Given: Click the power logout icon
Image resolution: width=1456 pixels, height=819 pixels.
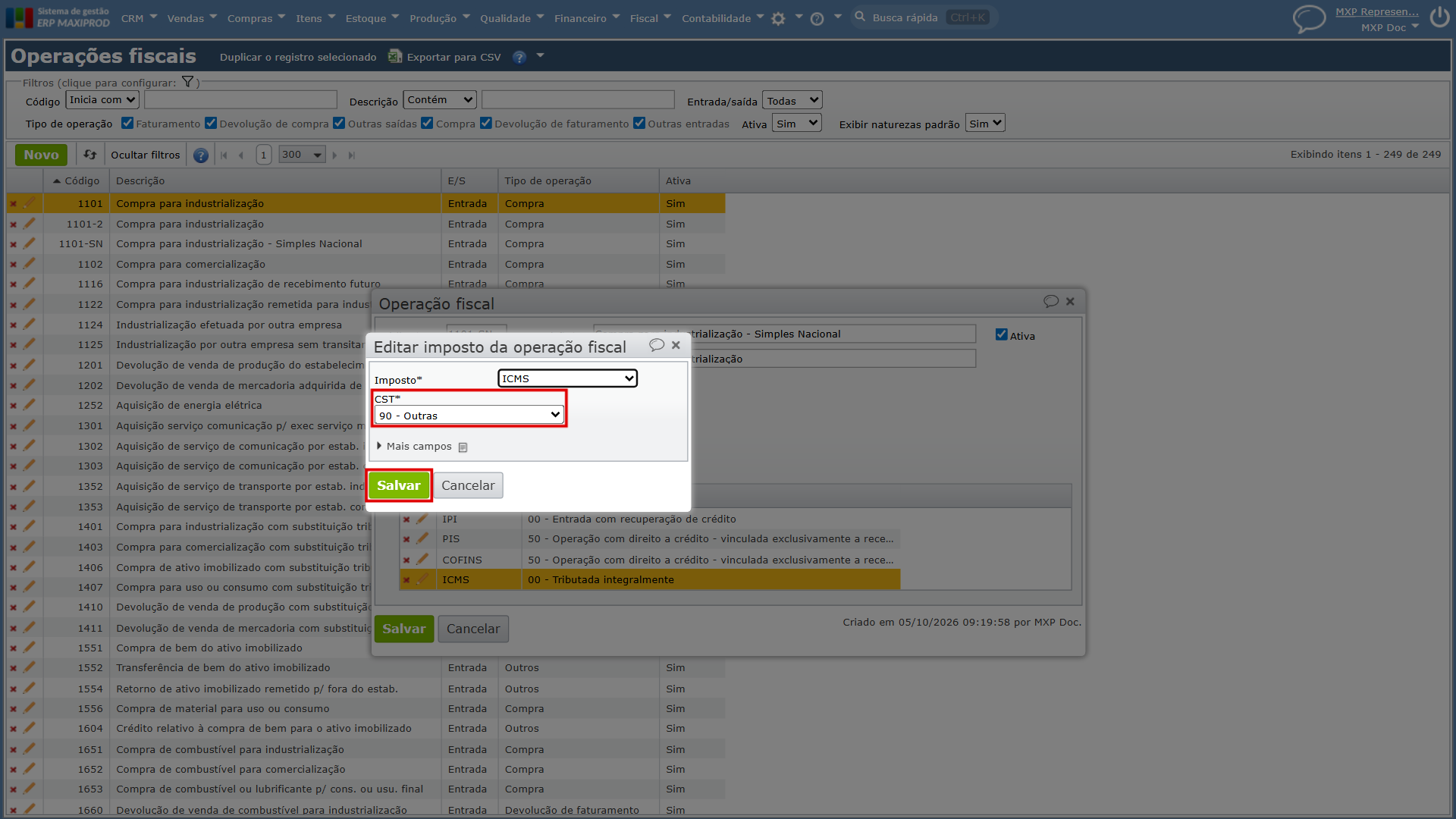Looking at the screenshot, I should tap(1439, 17).
